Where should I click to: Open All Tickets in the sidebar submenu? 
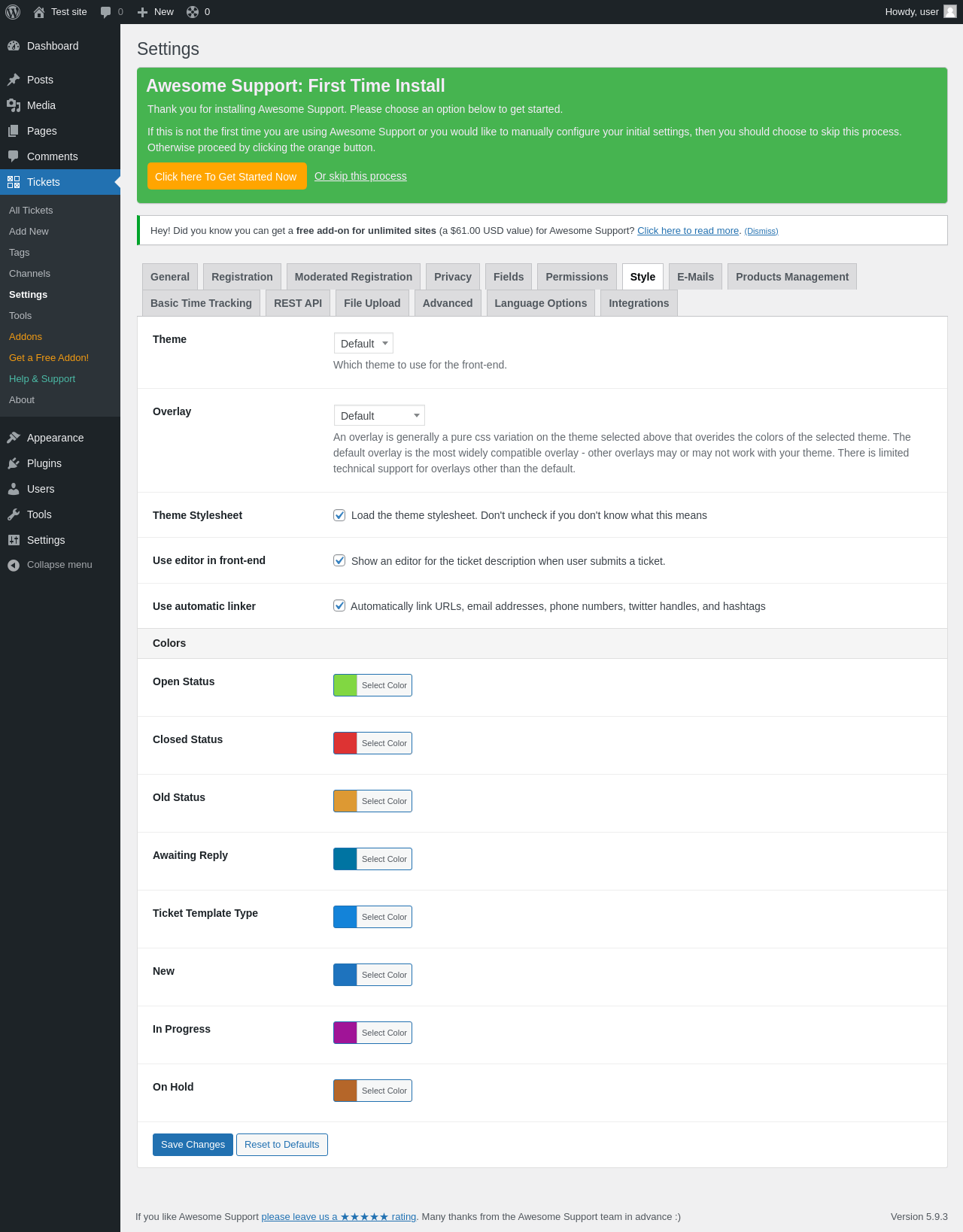pos(31,211)
